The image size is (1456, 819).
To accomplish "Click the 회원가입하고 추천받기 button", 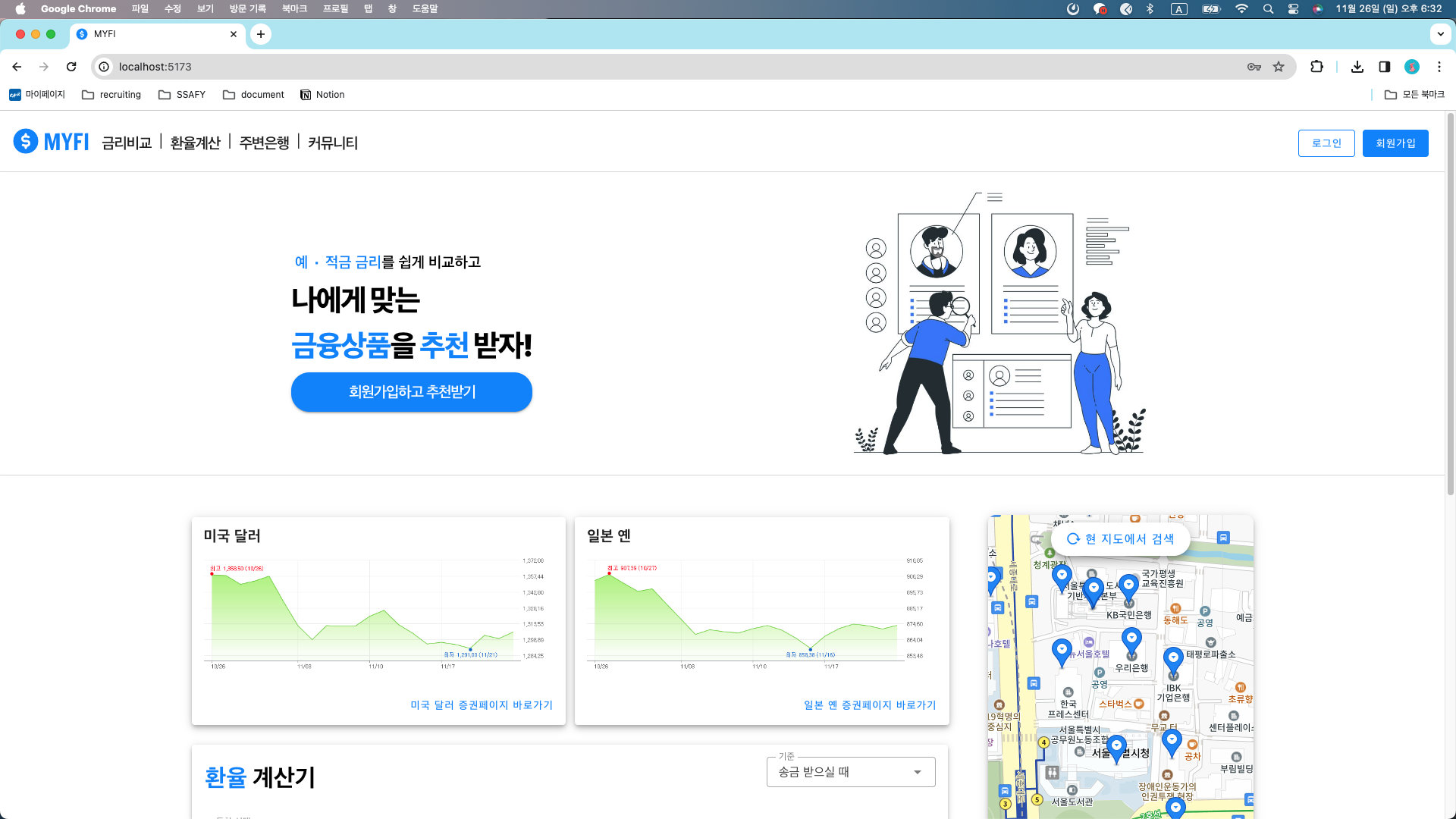I will coord(411,392).
